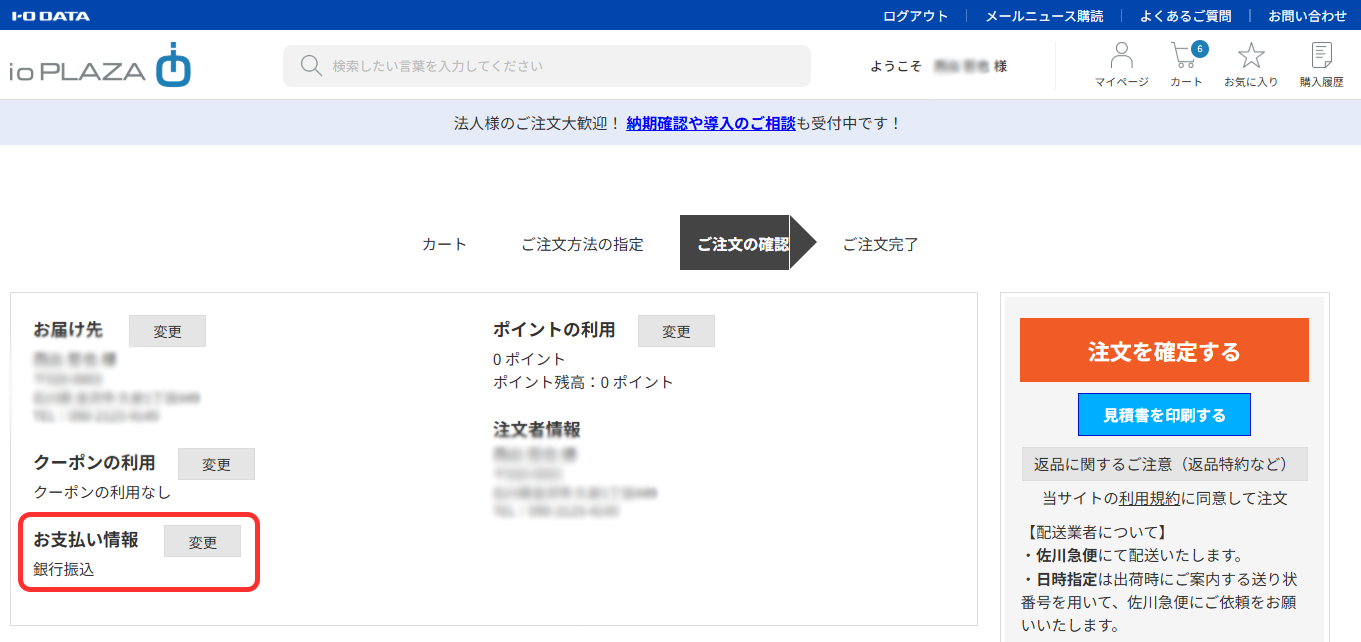Click ログアウト in top bar
The height and width of the screenshot is (642, 1361).
[915, 16]
